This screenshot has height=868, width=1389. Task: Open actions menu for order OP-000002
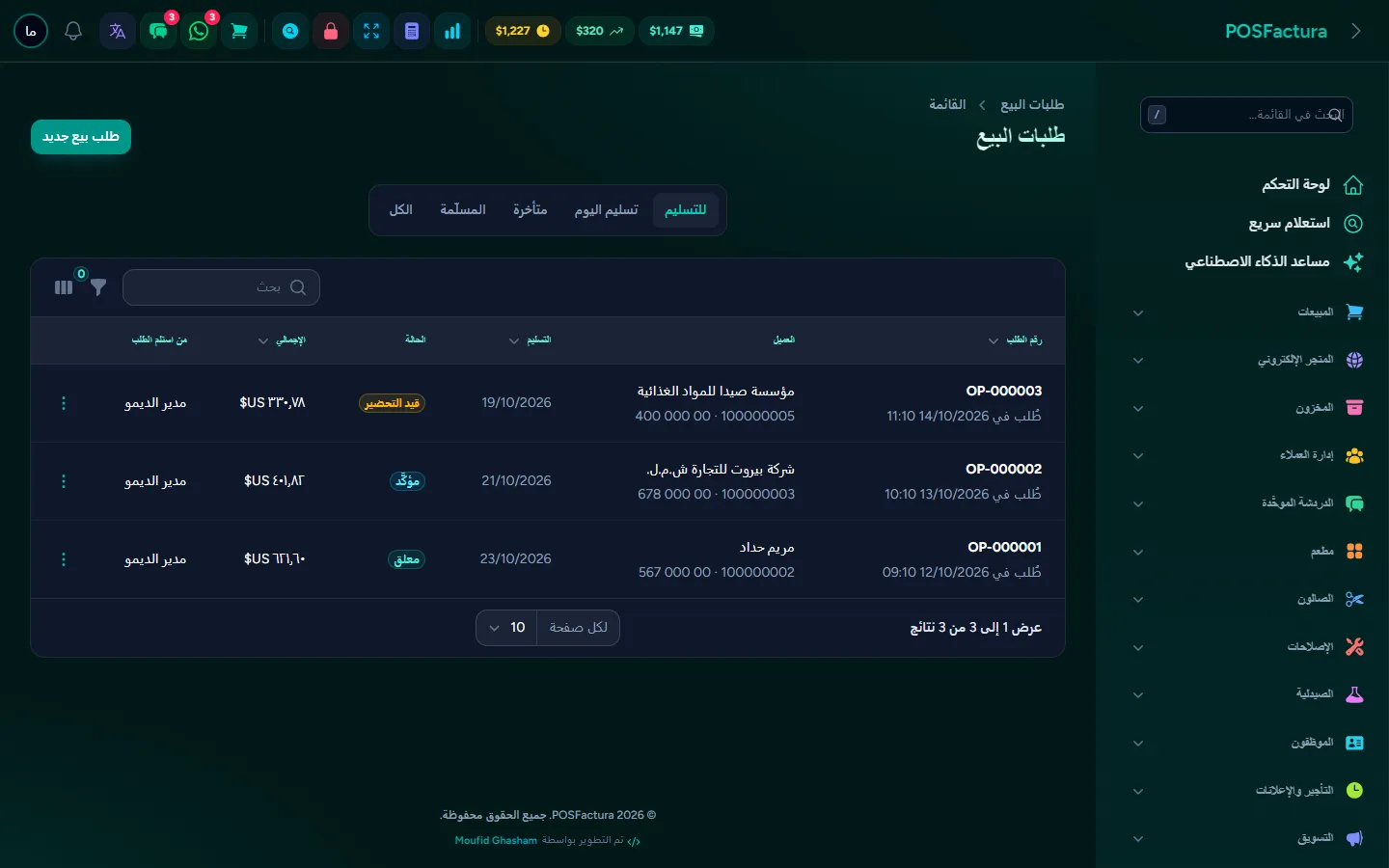pyautogui.click(x=64, y=481)
